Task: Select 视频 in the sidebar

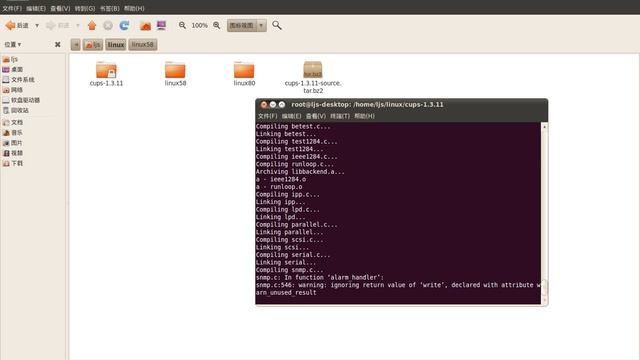Action: pyautogui.click(x=13, y=153)
